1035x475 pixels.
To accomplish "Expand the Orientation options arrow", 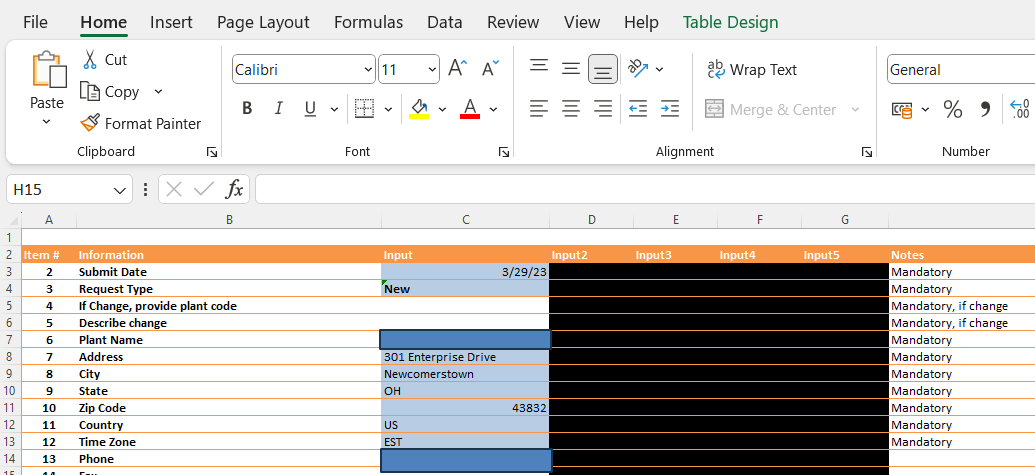I will pyautogui.click(x=659, y=69).
